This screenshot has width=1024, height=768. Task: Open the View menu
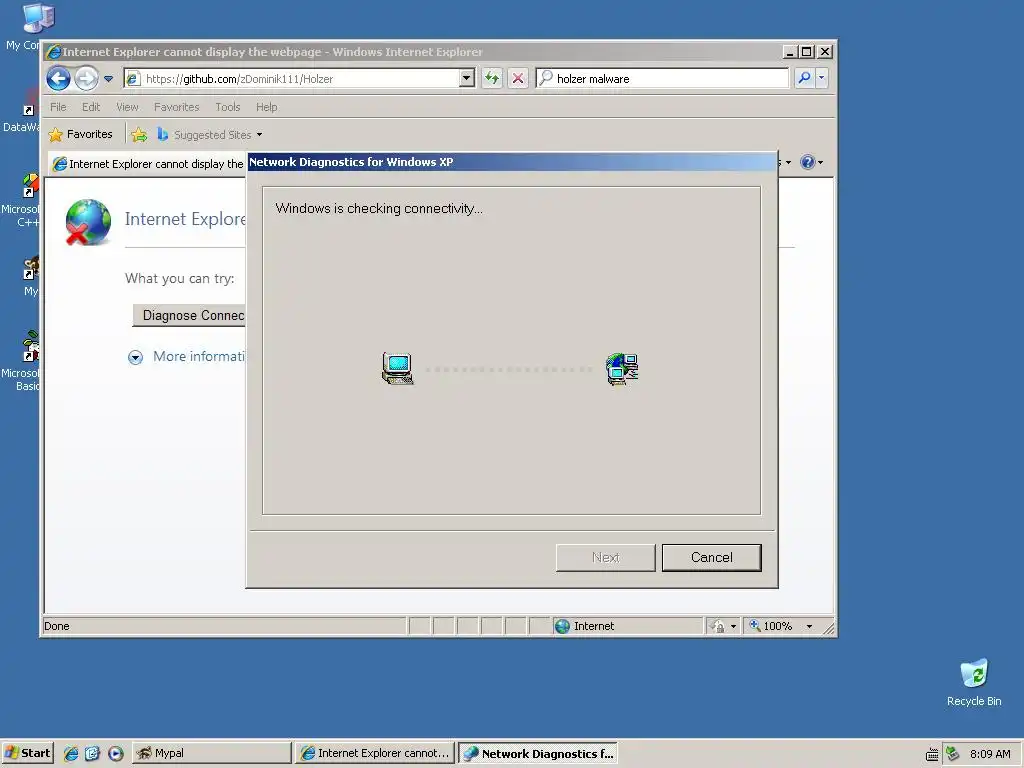(x=127, y=107)
